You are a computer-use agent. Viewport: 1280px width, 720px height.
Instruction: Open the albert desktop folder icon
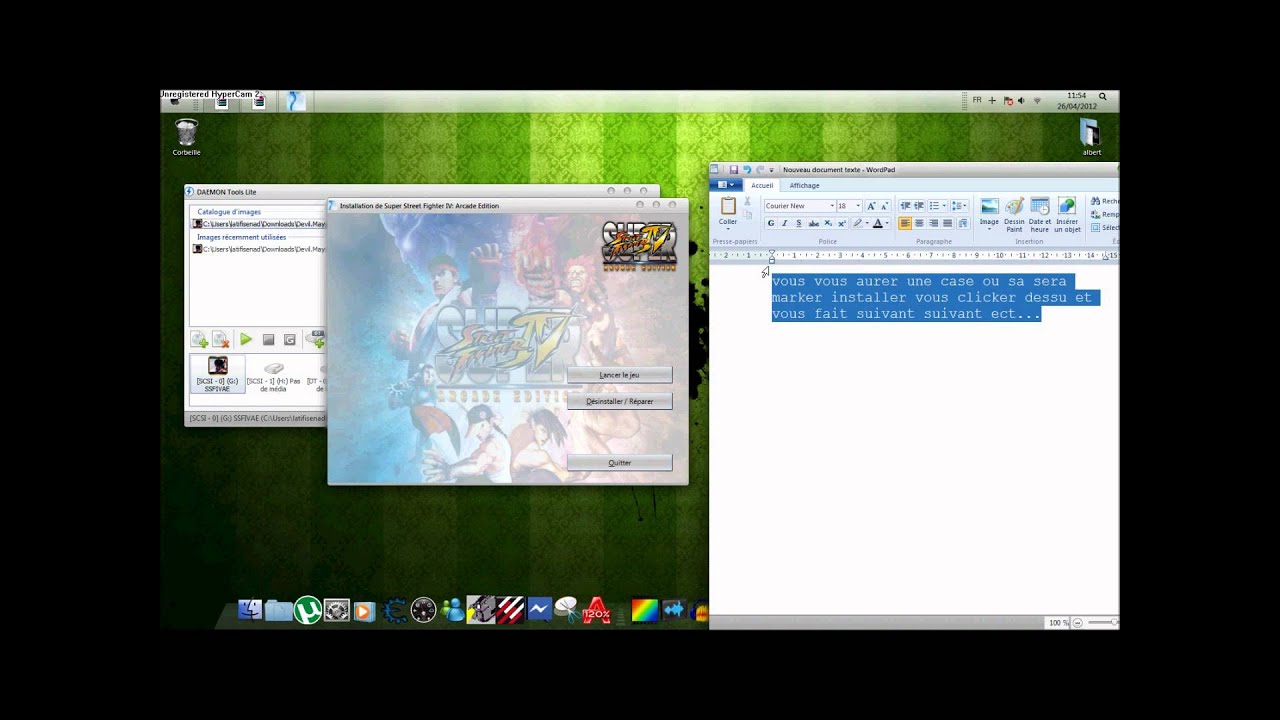pyautogui.click(x=1091, y=137)
